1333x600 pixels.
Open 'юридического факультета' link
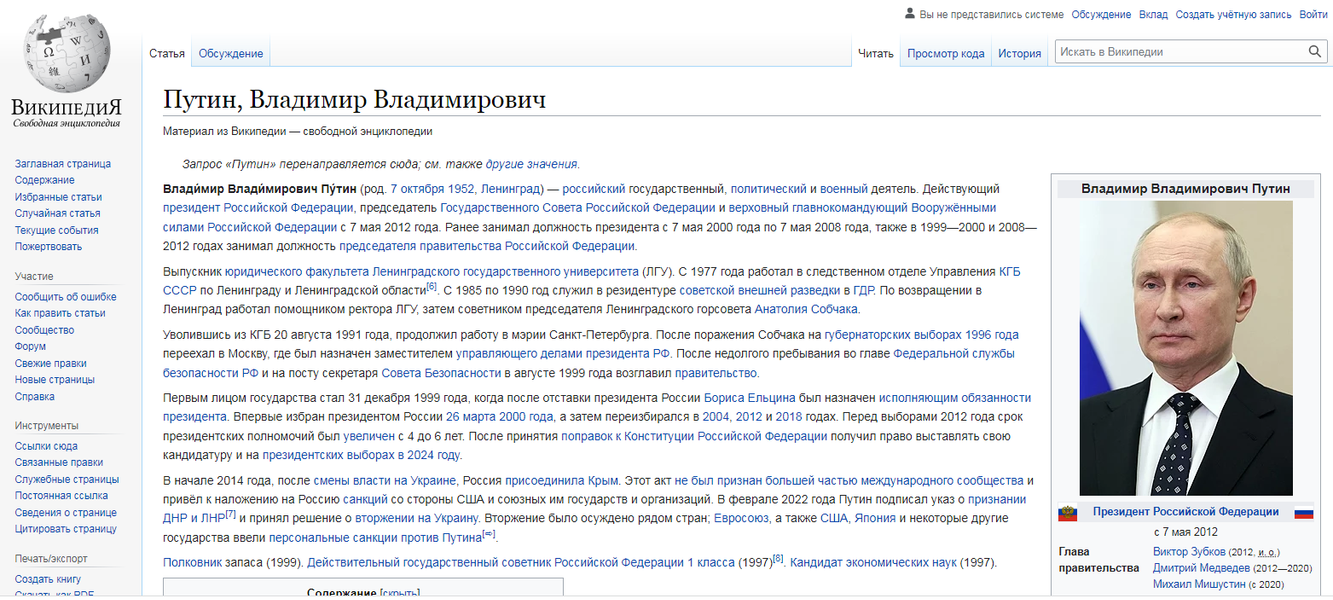(x=296, y=272)
